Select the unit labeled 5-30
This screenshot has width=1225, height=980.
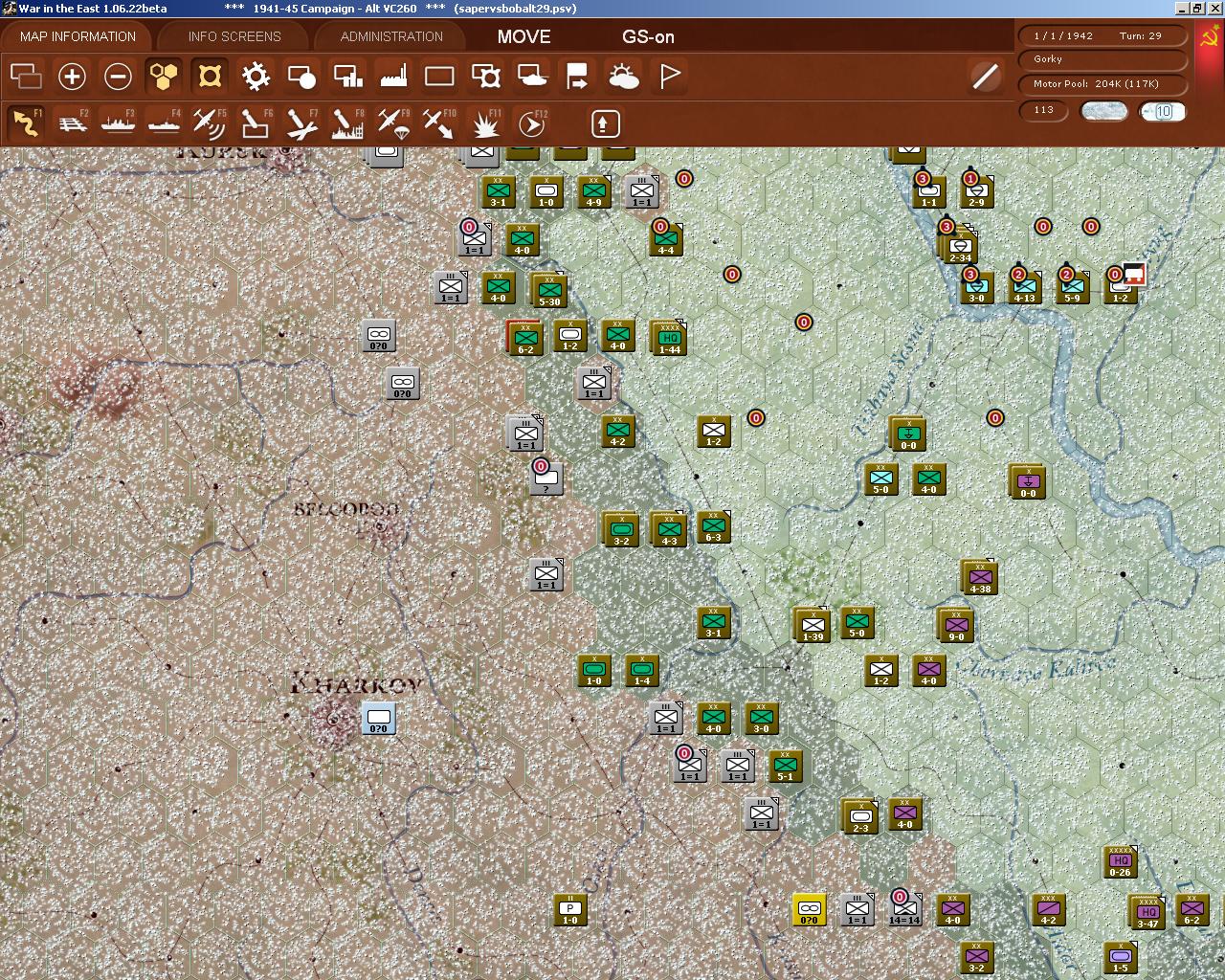point(548,289)
